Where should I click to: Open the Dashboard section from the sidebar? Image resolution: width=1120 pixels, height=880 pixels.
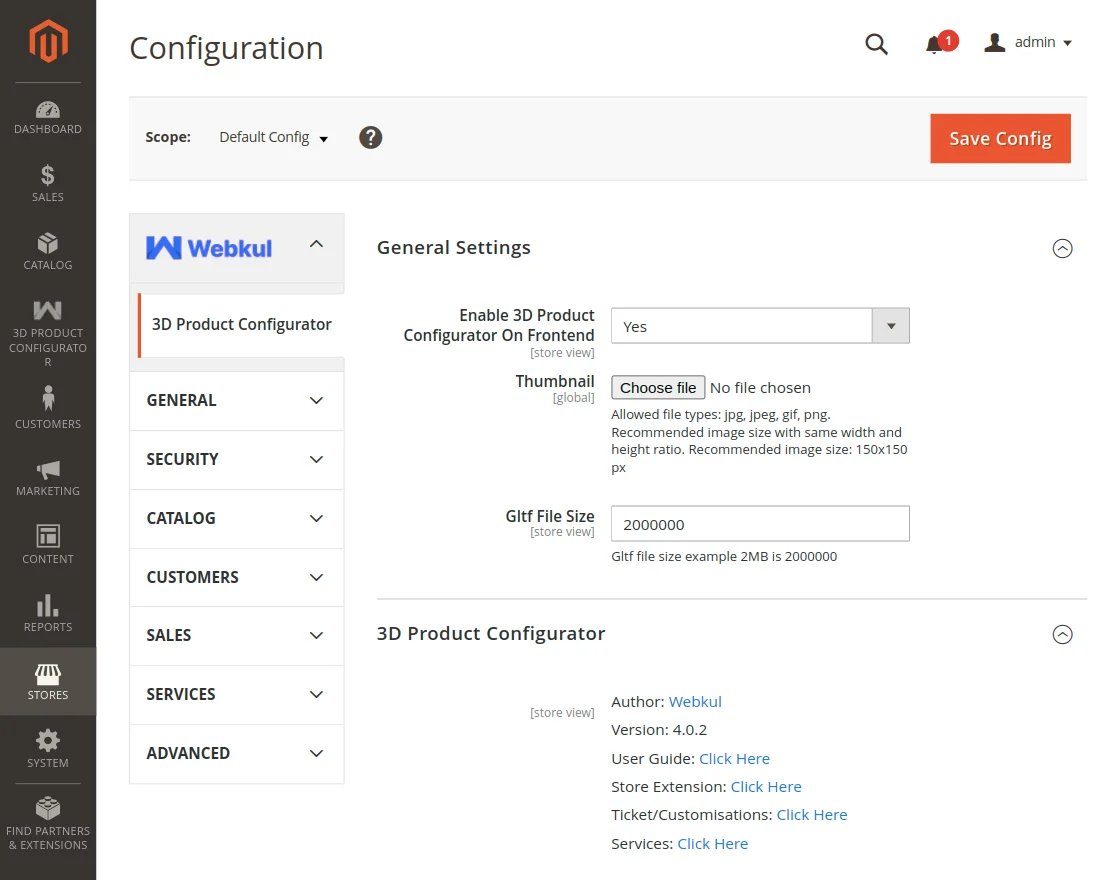point(47,115)
